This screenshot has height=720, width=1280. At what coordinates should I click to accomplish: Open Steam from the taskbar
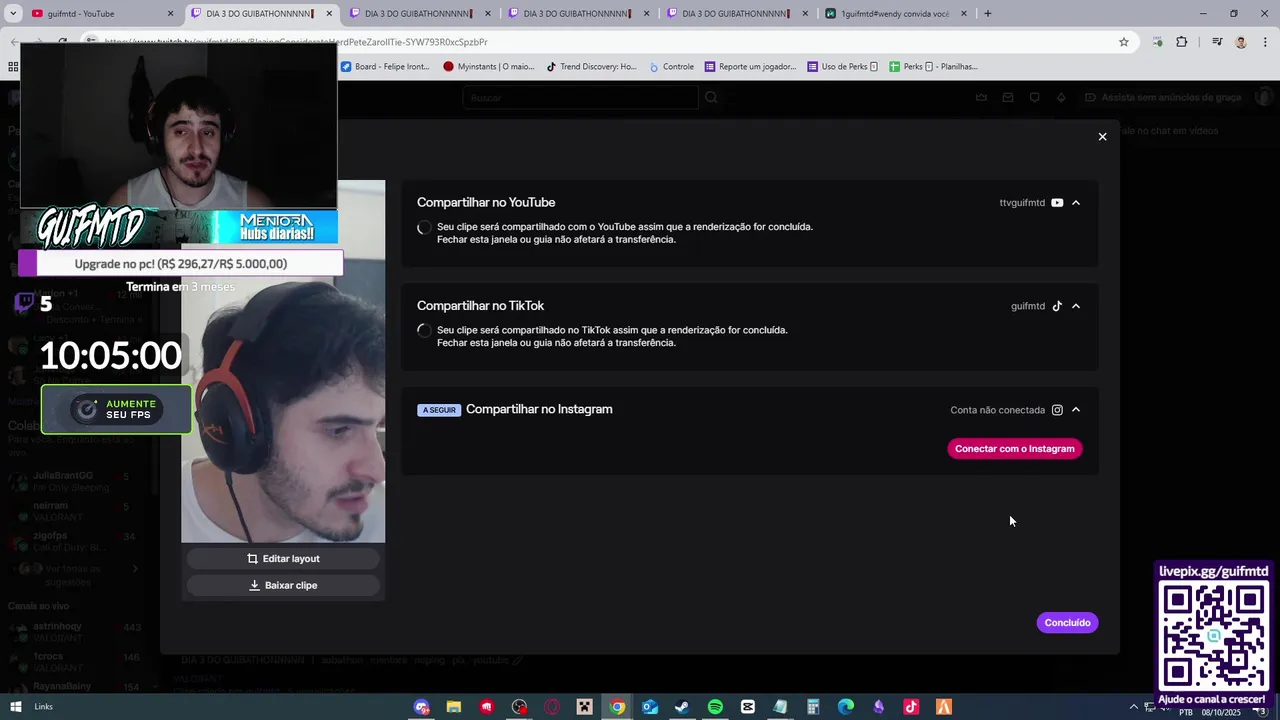point(682,707)
